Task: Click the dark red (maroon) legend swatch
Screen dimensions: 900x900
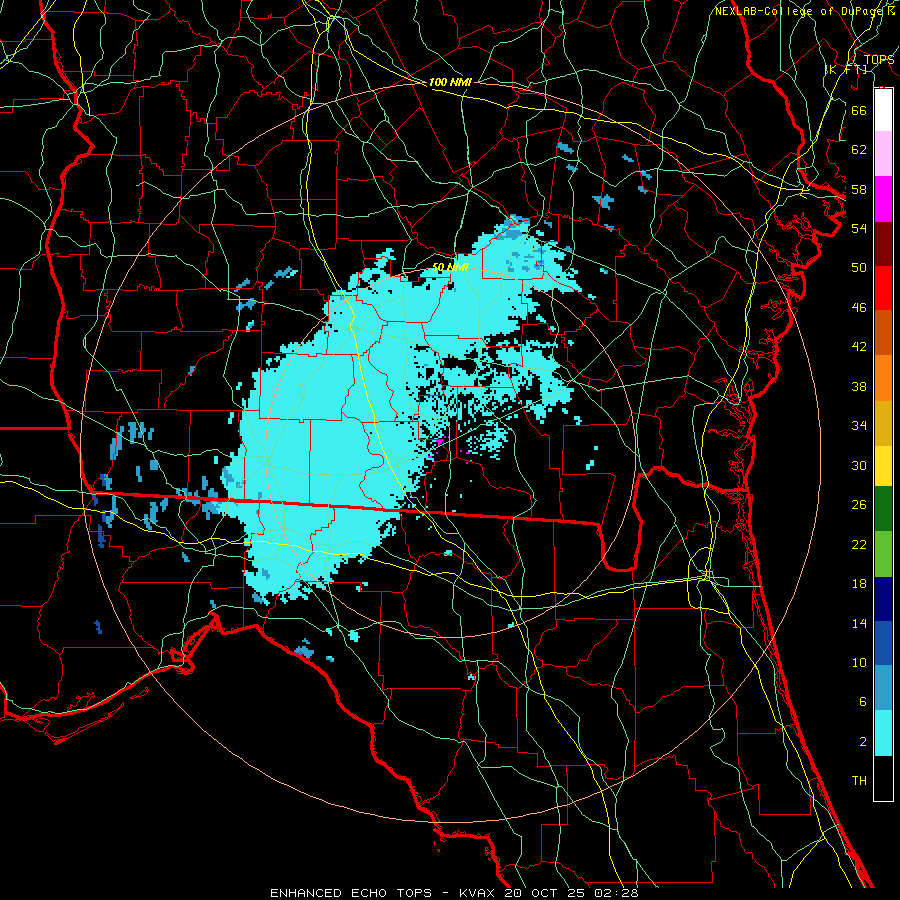Action: click(x=883, y=243)
